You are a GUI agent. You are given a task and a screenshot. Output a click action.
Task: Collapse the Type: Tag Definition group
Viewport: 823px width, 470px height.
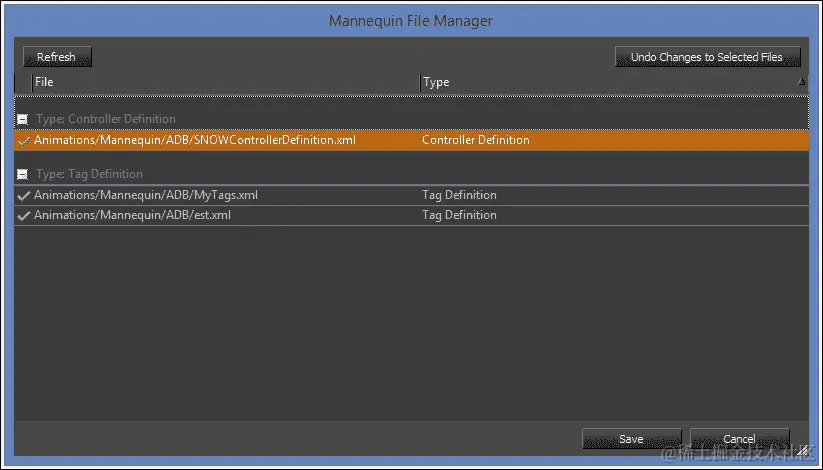(23, 174)
